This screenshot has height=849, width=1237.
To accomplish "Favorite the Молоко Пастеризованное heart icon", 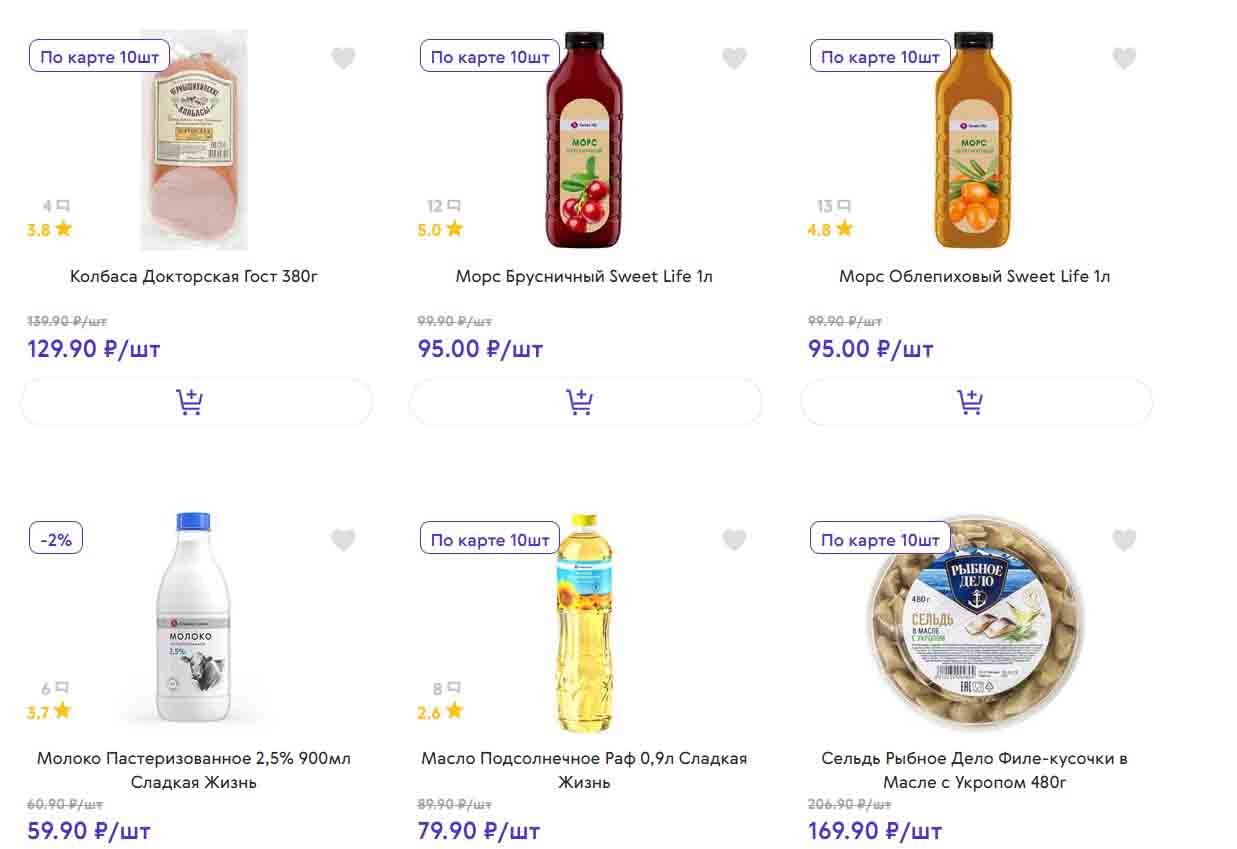I will [343, 540].
